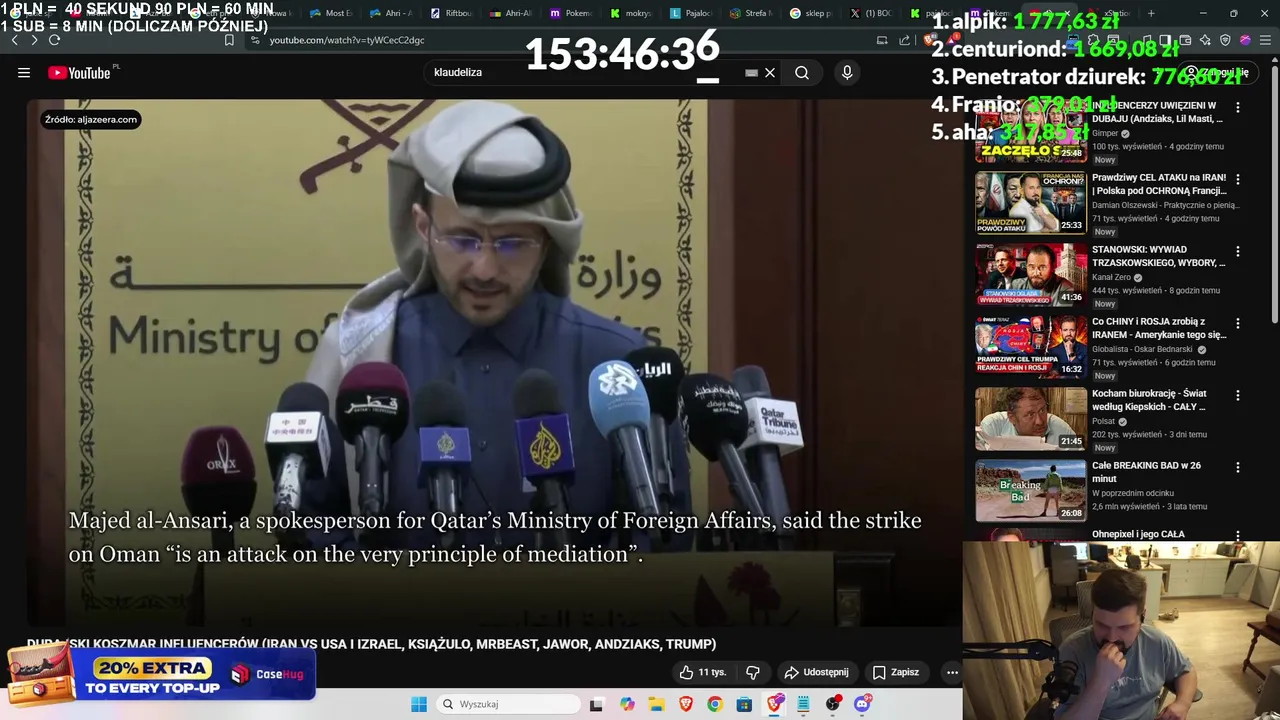This screenshot has height=720, width=1280.
Task: Go forward in browser history
Action: 34,40
